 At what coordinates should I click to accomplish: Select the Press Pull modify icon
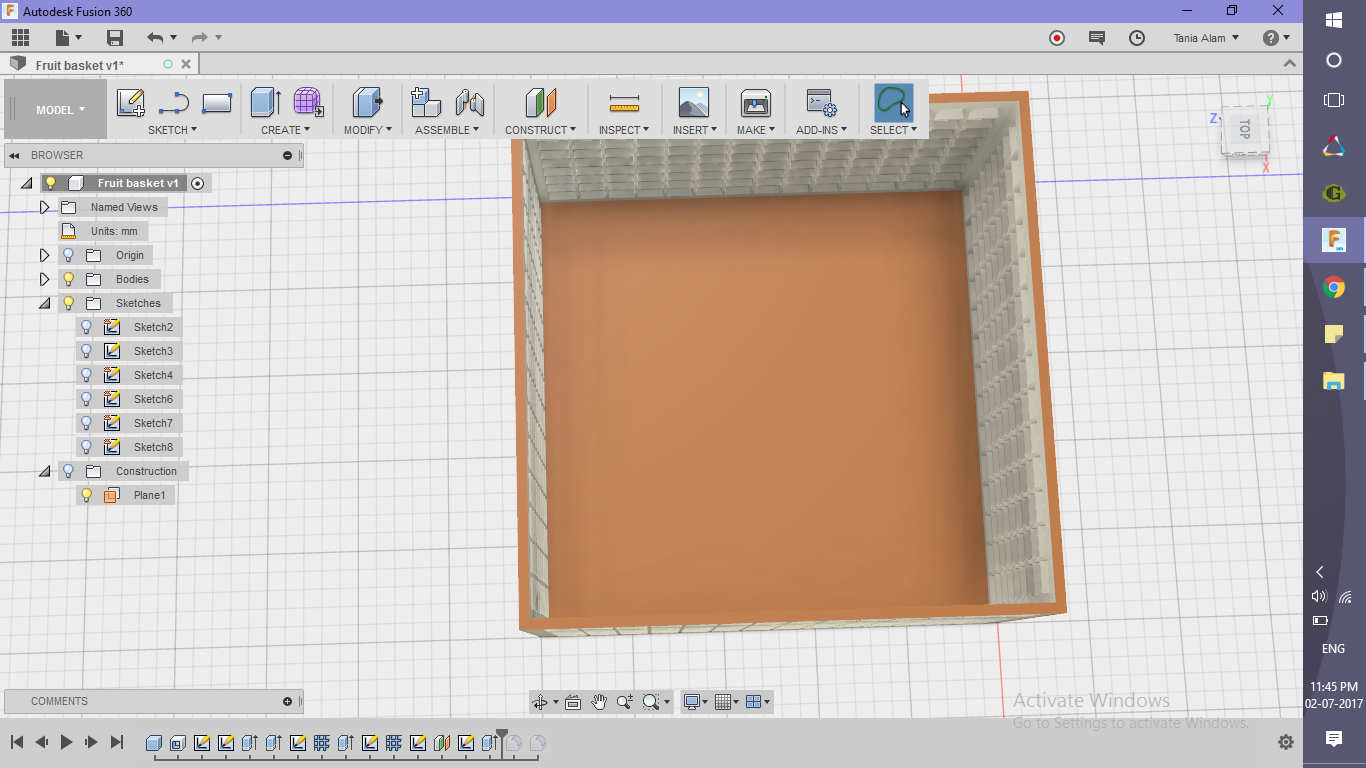[367, 102]
